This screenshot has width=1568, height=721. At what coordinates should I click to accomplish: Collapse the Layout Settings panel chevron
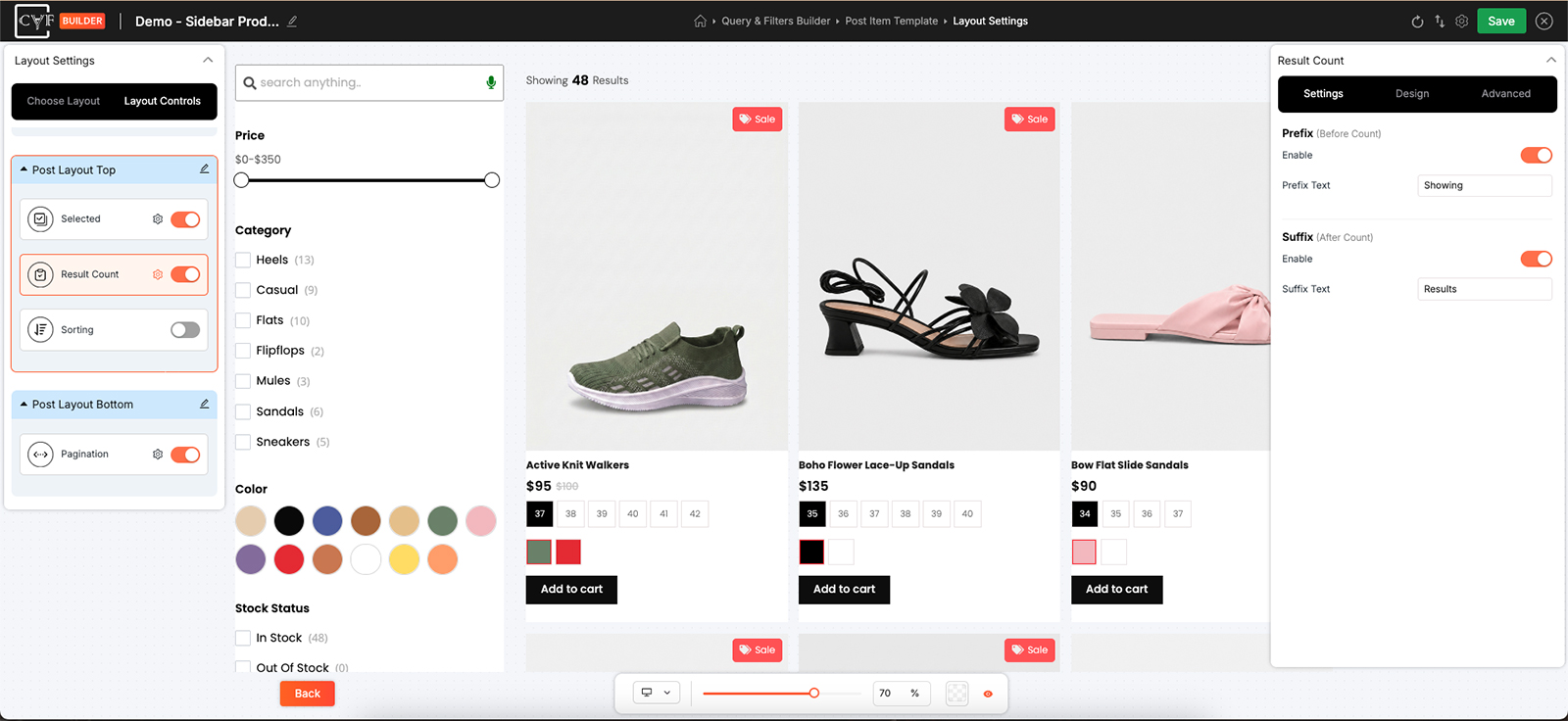click(x=208, y=61)
